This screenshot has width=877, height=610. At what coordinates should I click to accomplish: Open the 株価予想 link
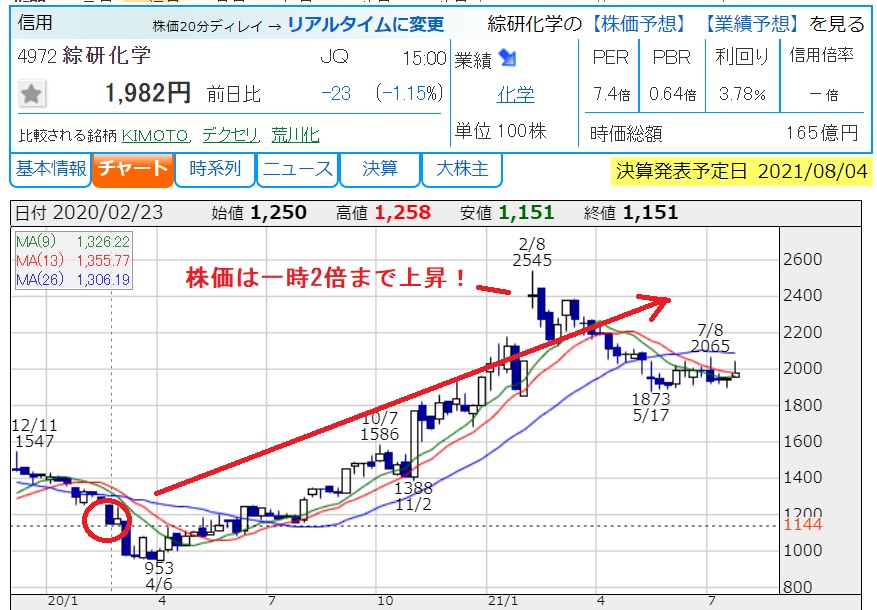point(638,24)
